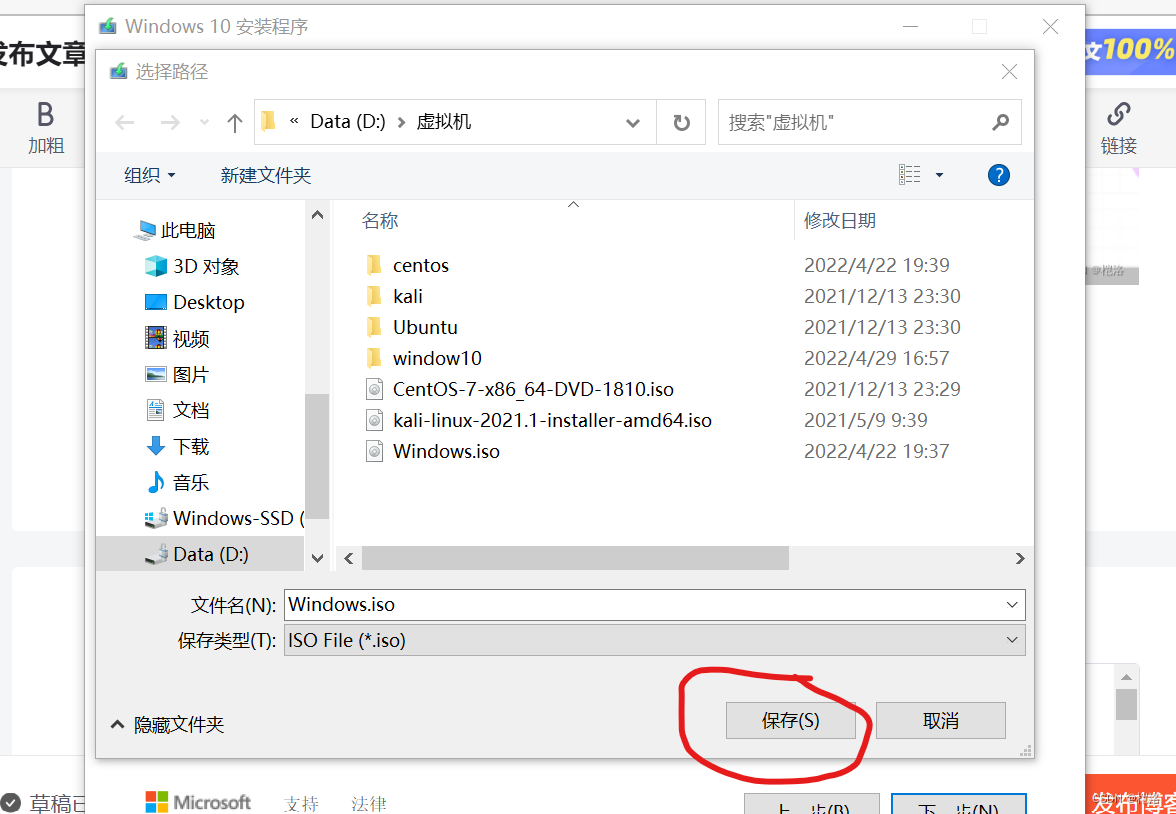Select 视频 in the sidebar
The height and width of the screenshot is (814, 1176).
pos(177,338)
